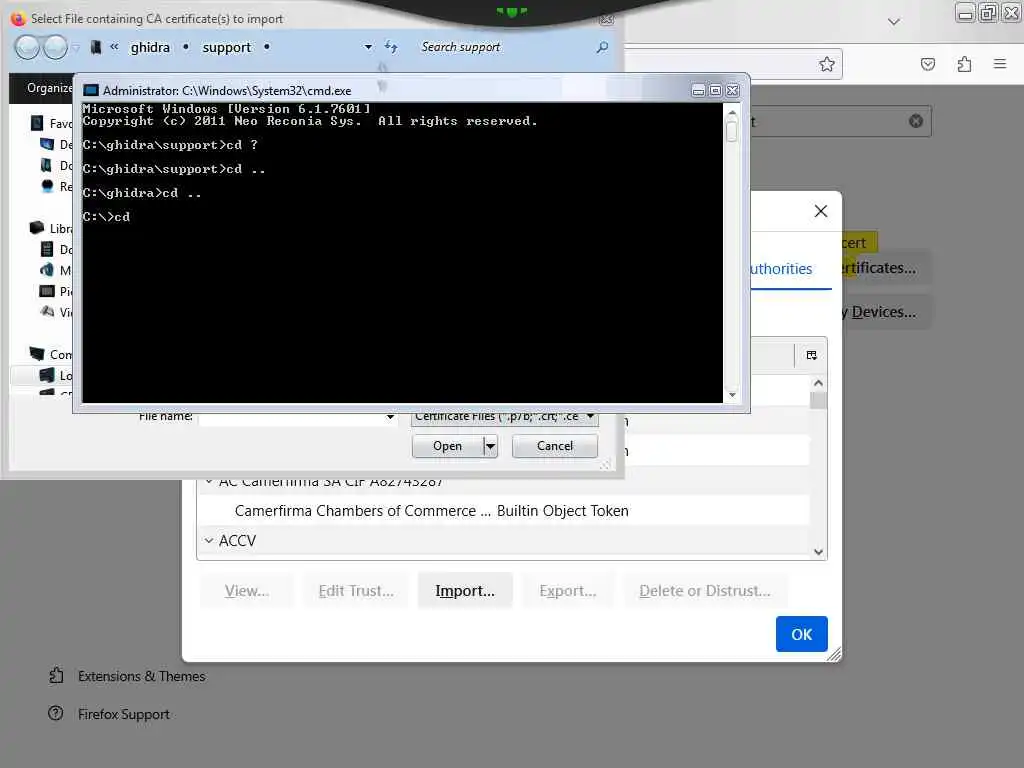
Task: Open Firefox Support link
Action: coord(123,714)
